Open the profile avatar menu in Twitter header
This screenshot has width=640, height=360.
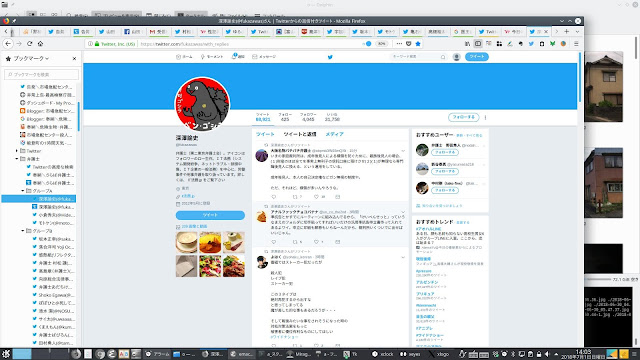(x=457, y=57)
